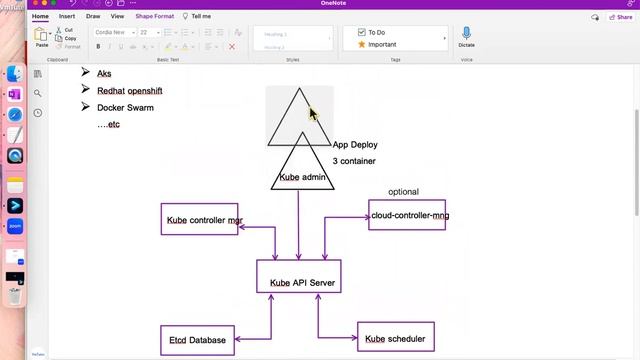The height and width of the screenshot is (360, 640).
Task: Expand the Tags gallery arrow
Action: pos(444,38)
